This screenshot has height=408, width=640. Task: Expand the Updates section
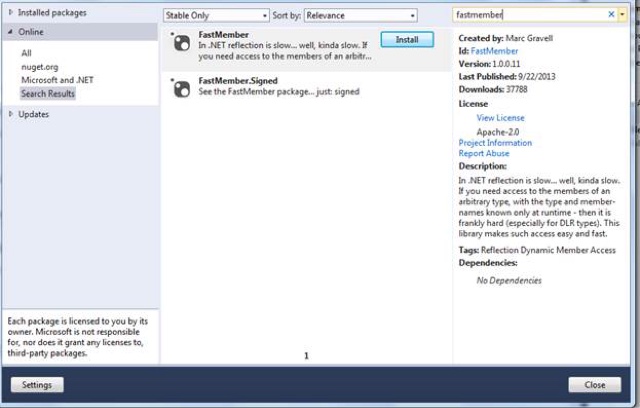pyautogui.click(x=11, y=114)
